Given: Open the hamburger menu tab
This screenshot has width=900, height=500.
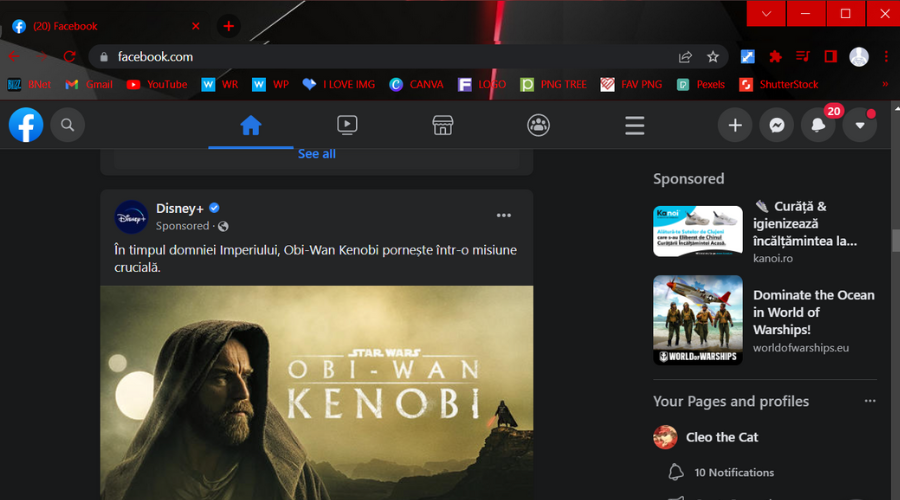Looking at the screenshot, I should pyautogui.click(x=634, y=125).
